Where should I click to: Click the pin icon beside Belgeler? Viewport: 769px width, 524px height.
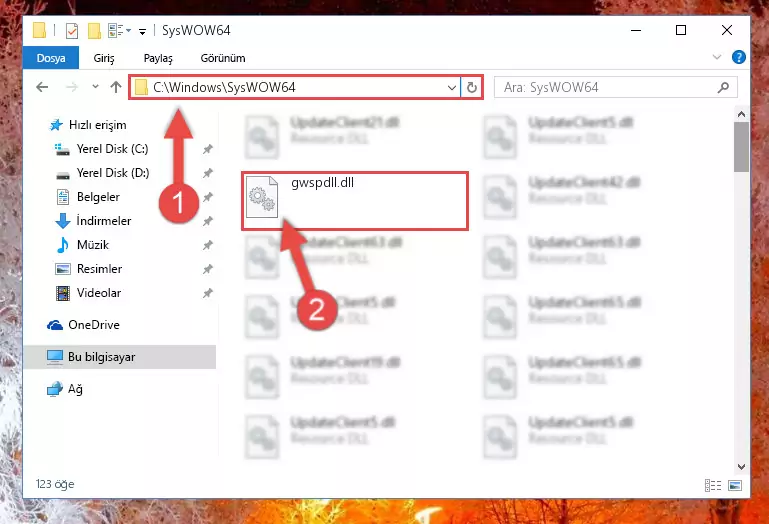pos(208,197)
